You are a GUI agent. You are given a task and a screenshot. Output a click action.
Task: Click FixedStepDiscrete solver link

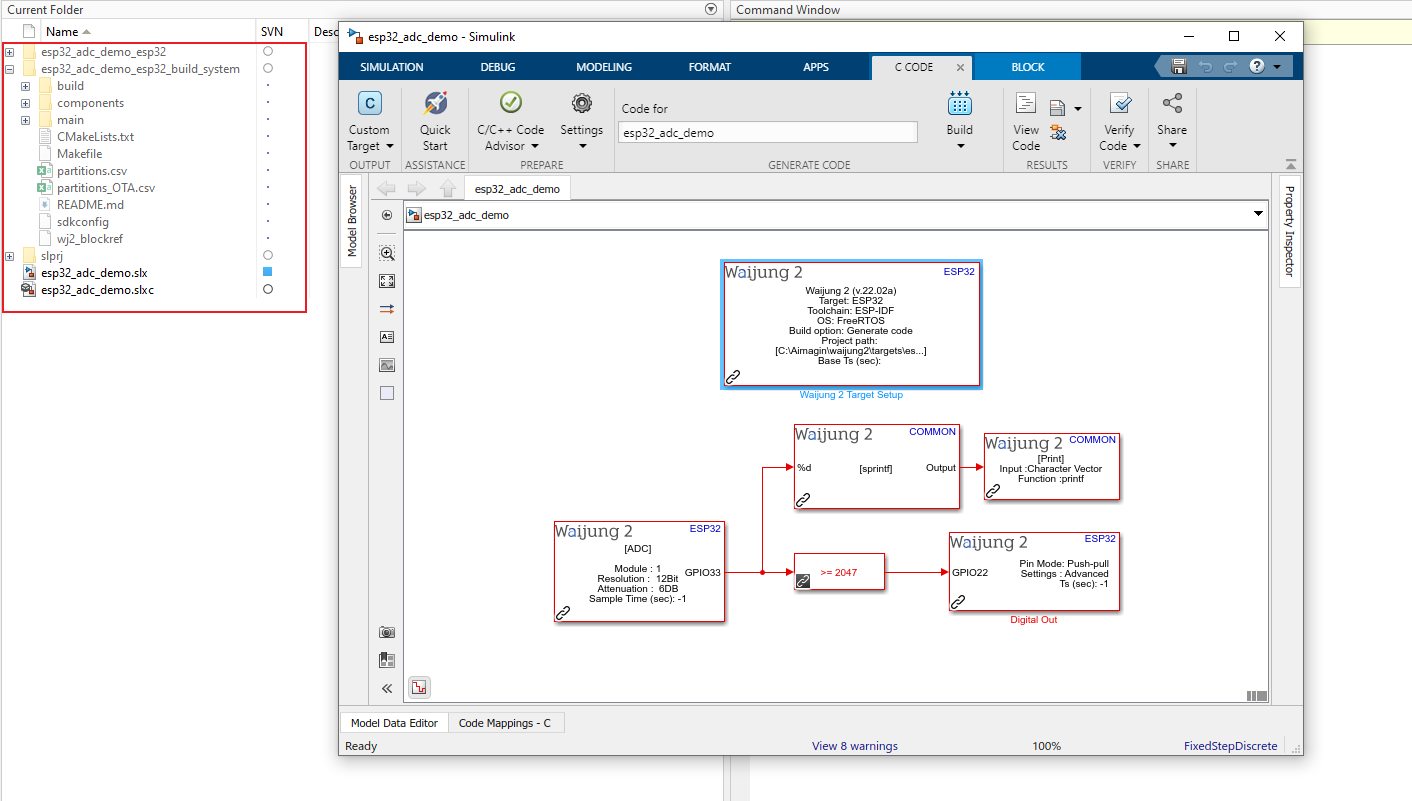click(x=1230, y=746)
